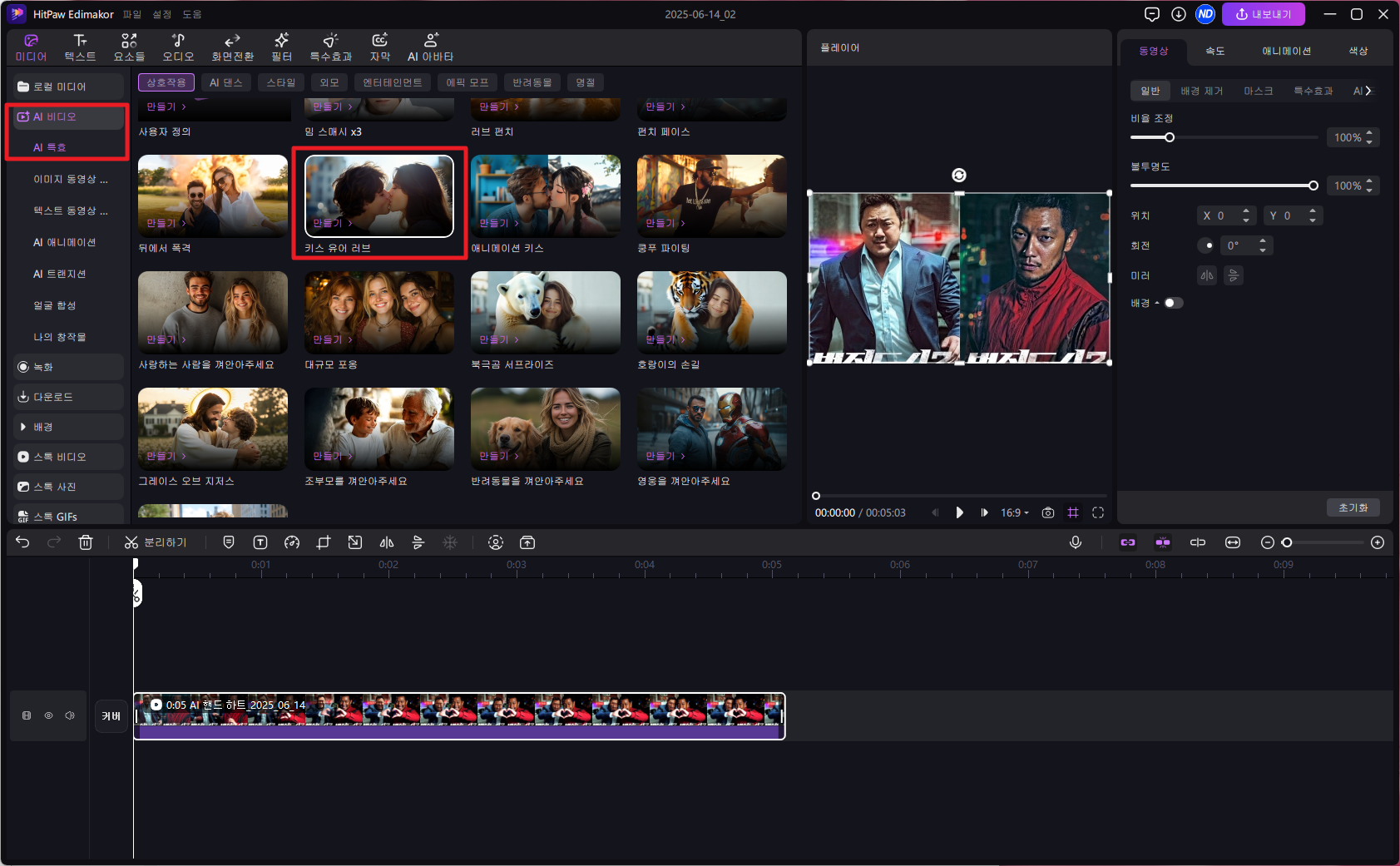The image size is (1400, 866).
Task: Toggle the purple link clips option
Action: tap(1128, 542)
